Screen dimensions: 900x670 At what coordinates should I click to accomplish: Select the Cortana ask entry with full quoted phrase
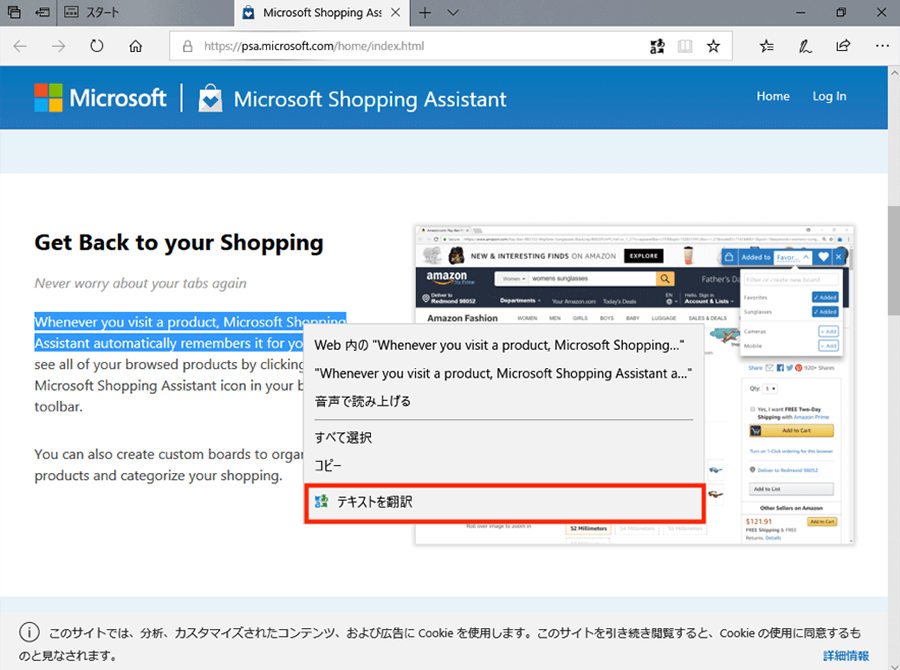click(x=504, y=373)
